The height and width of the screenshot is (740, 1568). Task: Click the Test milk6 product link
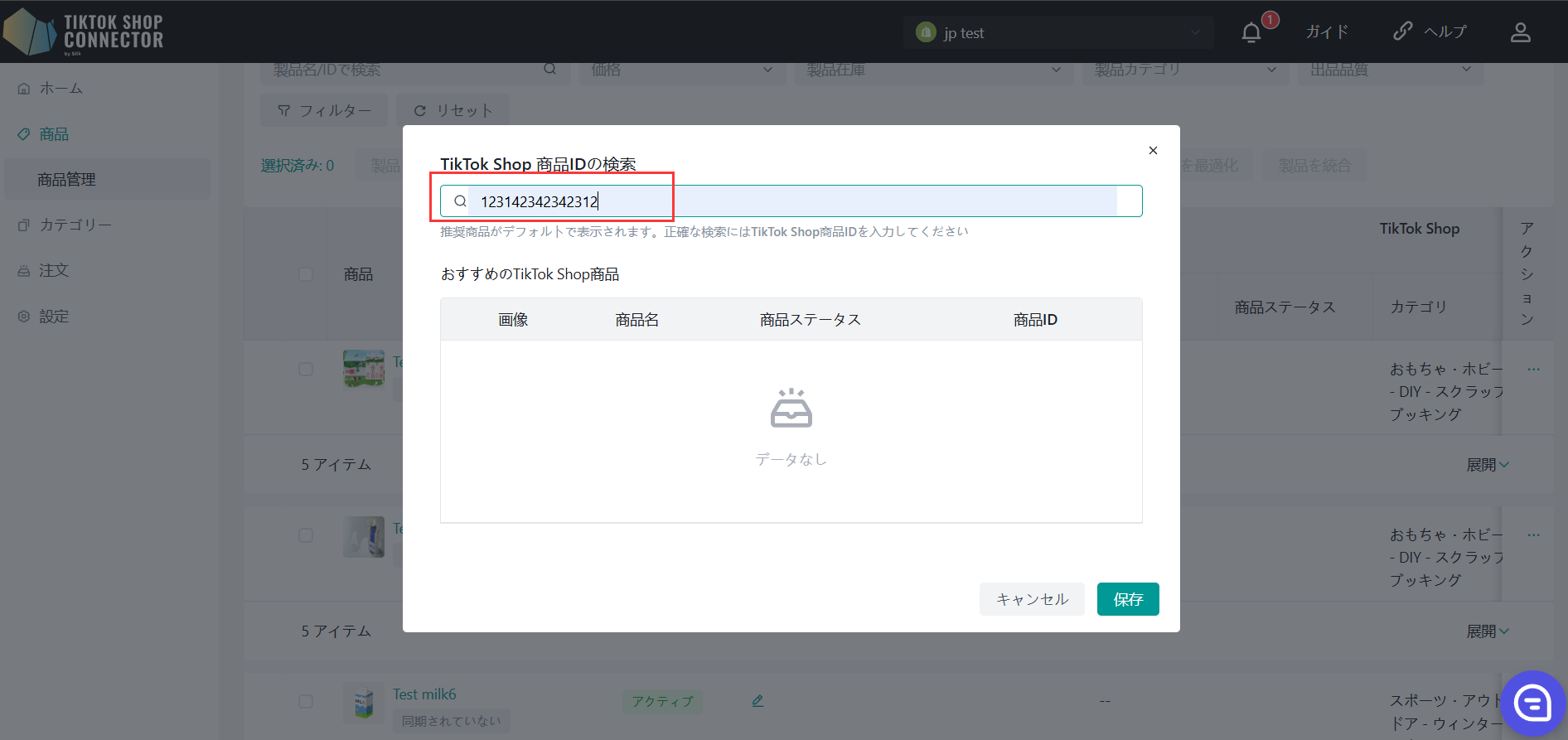tap(424, 694)
